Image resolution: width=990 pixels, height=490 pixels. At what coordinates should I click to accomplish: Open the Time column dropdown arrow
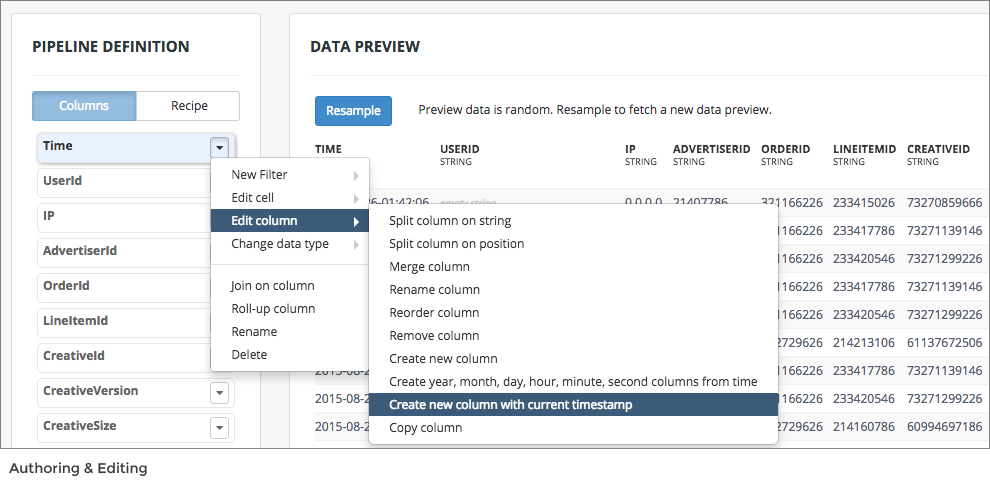click(220, 147)
